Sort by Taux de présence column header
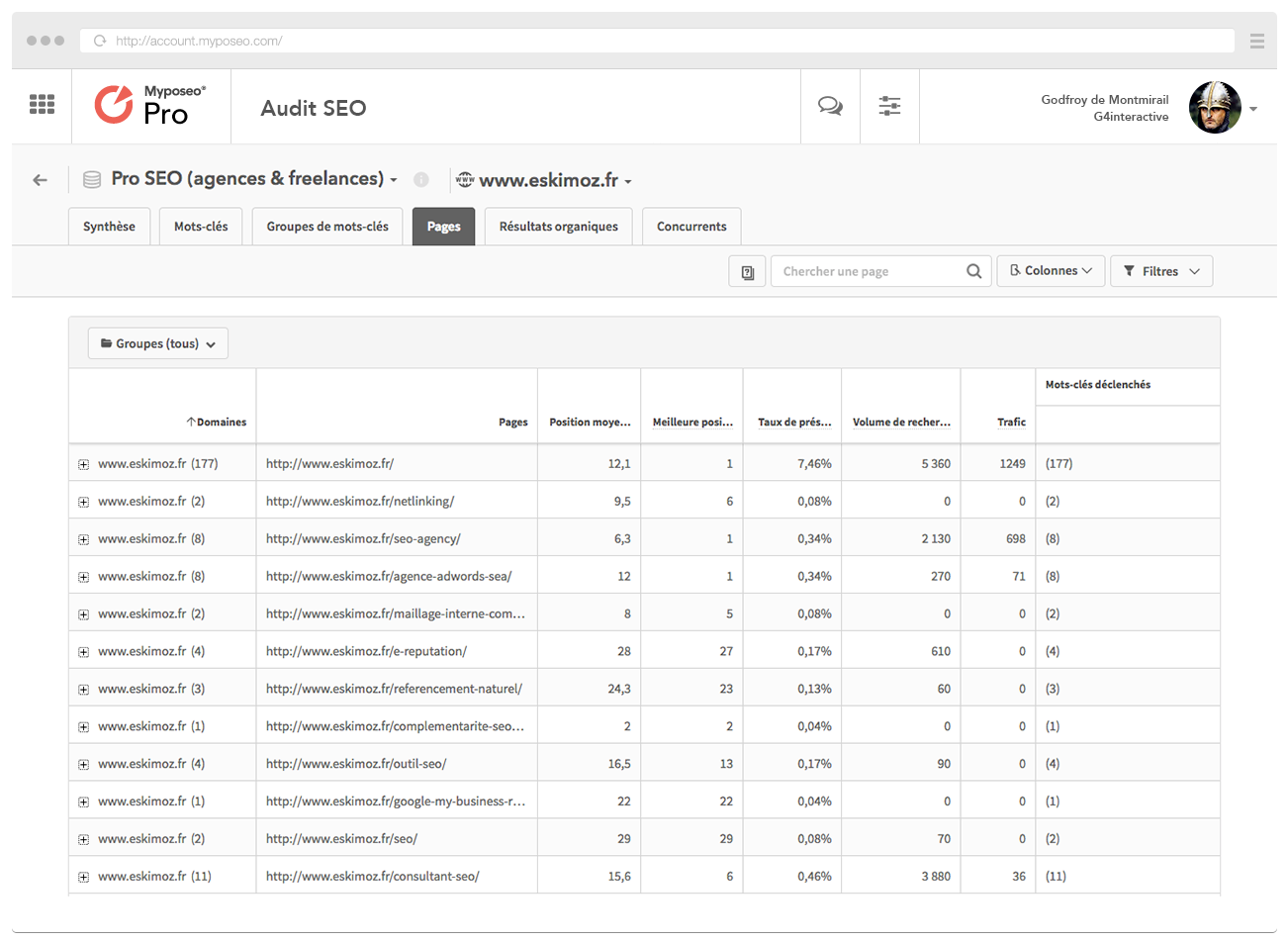1288x942 pixels. (x=794, y=423)
